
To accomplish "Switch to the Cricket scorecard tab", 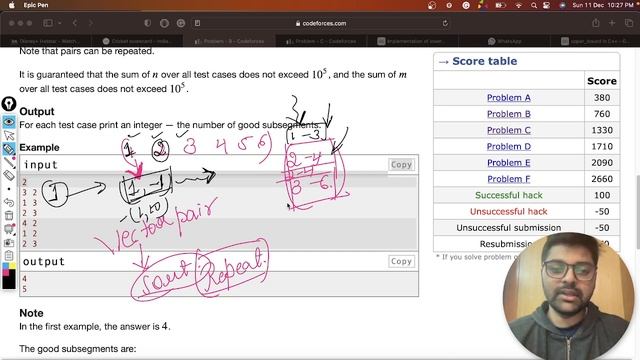I will (x=137, y=41).
